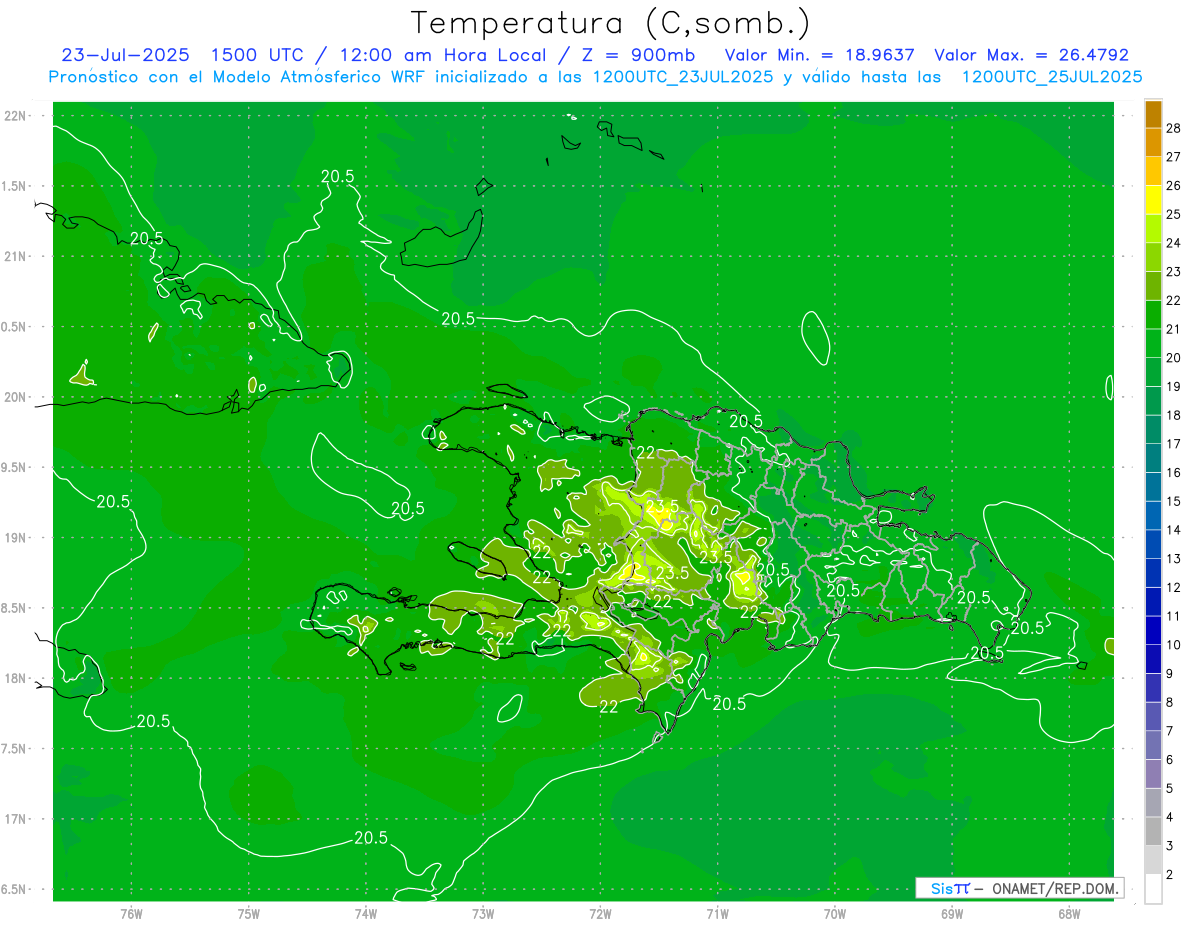Click the '1200UTC_25JUL2025' valid-until time
Viewport: 1200px width, 927px height.
coord(1052,77)
